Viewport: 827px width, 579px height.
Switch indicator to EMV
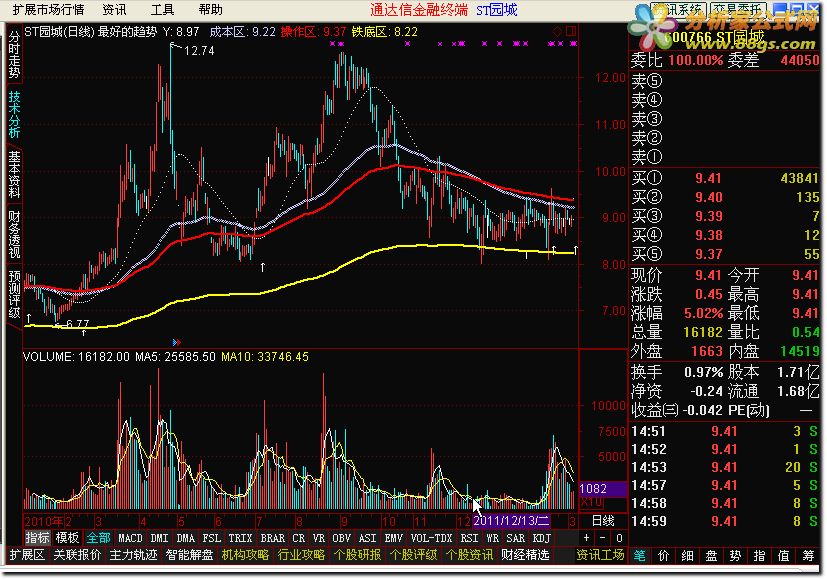[x=393, y=538]
